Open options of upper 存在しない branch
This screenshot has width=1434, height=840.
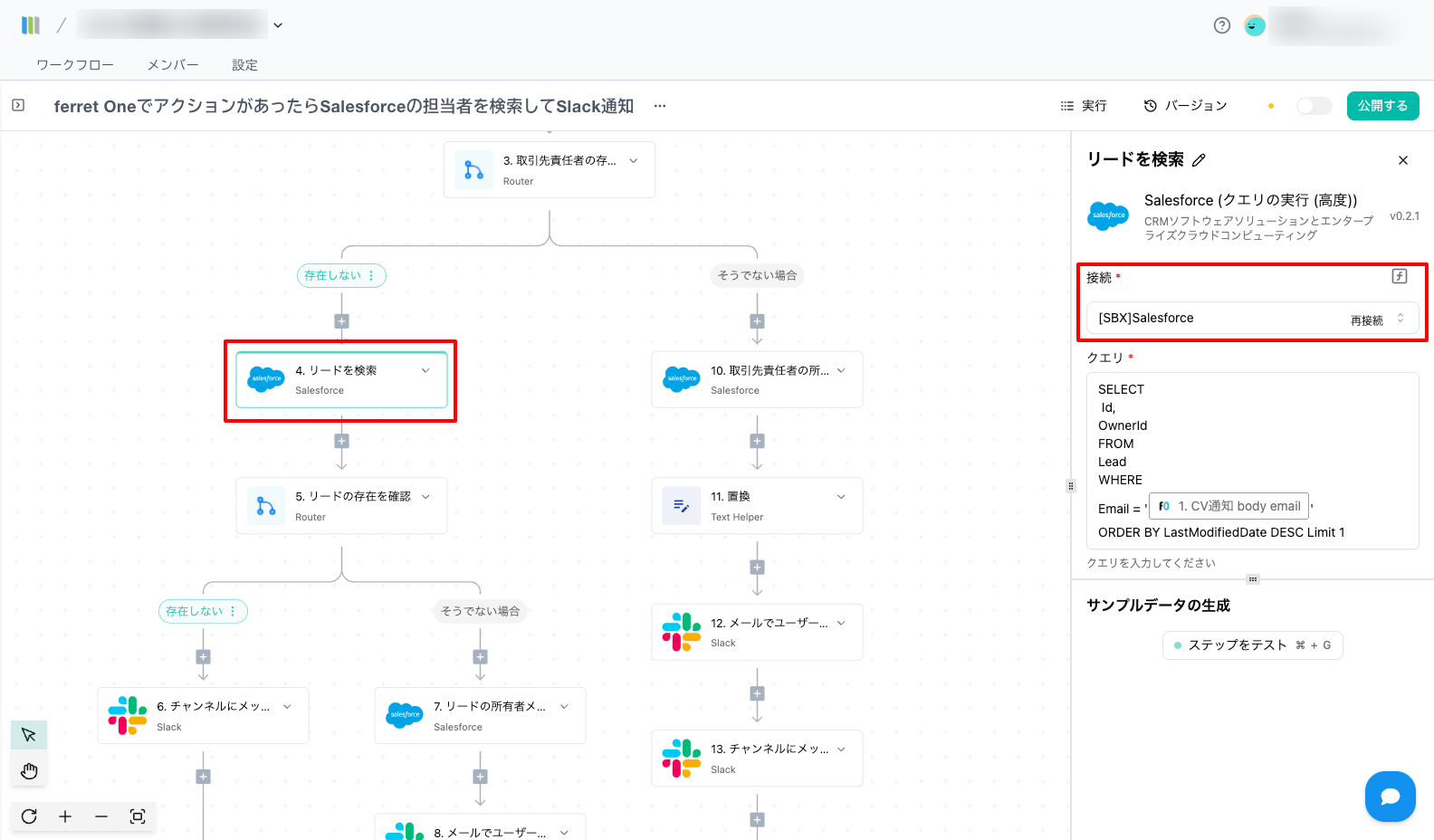click(371, 275)
